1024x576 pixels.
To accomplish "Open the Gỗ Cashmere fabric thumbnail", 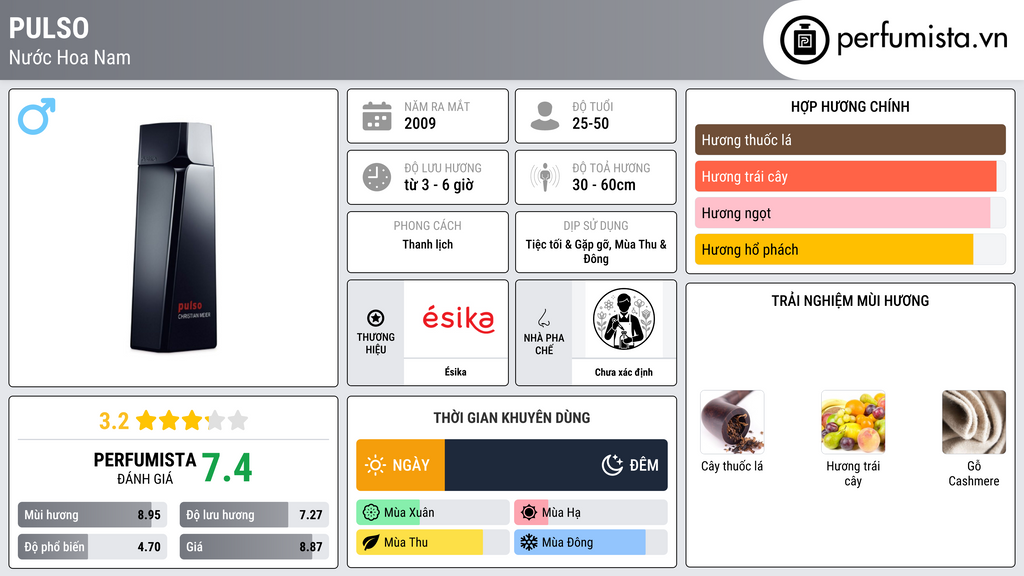I will (974, 422).
